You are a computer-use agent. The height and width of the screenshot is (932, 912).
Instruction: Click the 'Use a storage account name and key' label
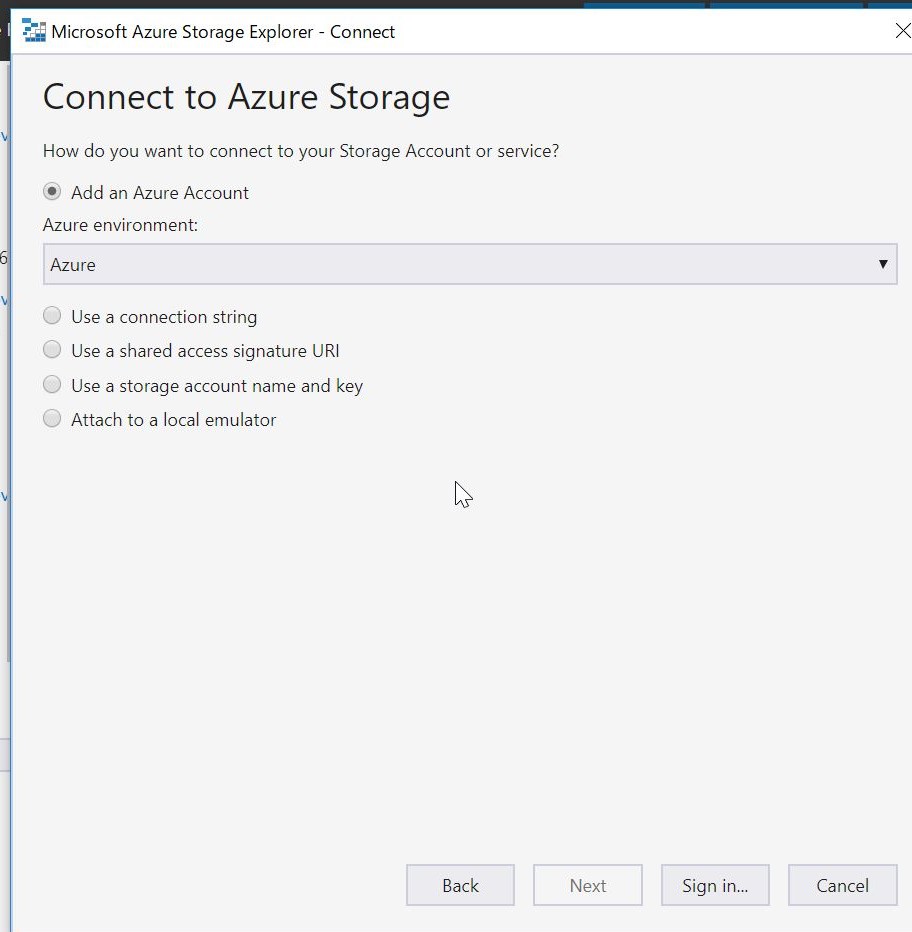pos(217,386)
